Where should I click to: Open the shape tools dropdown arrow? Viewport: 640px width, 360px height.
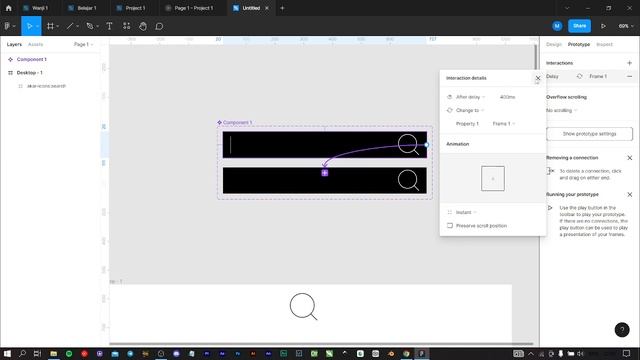coord(77,26)
